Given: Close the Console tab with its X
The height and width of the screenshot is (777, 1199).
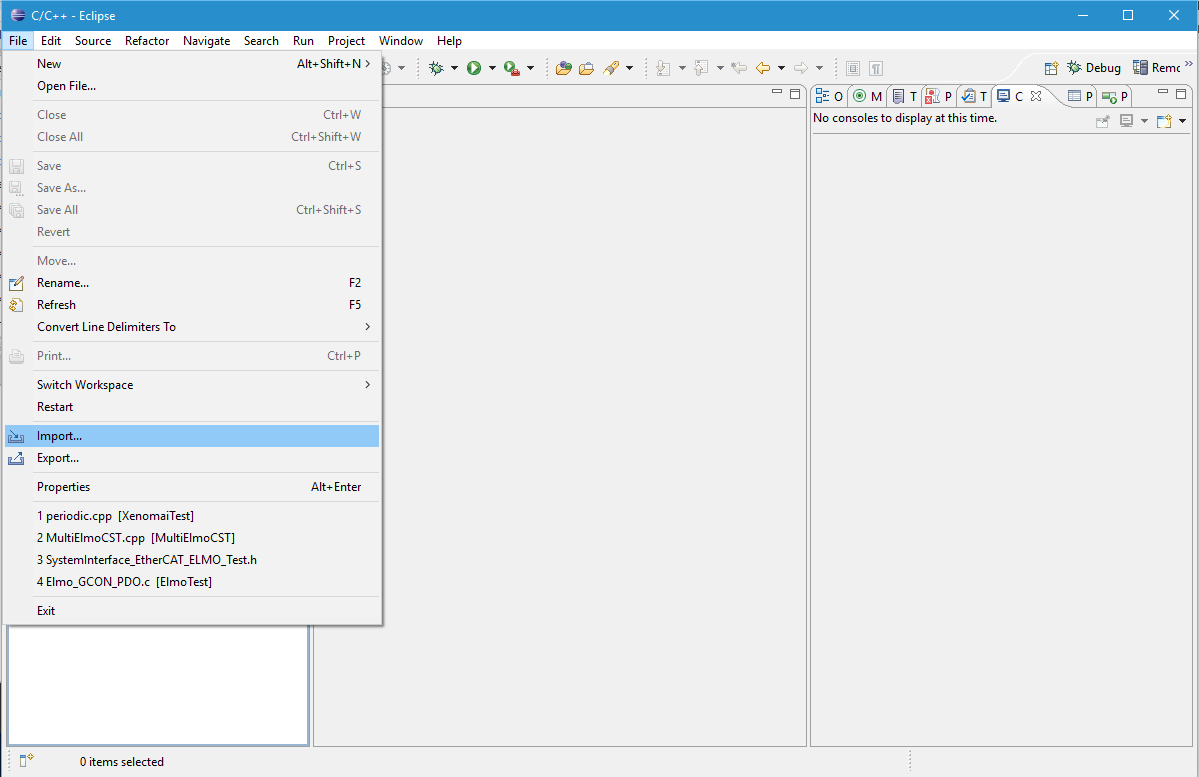Looking at the screenshot, I should 1036,96.
